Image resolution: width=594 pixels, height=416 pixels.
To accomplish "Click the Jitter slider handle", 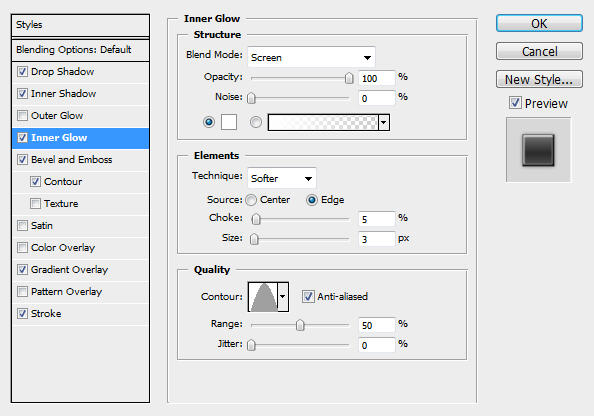I will tap(251, 345).
